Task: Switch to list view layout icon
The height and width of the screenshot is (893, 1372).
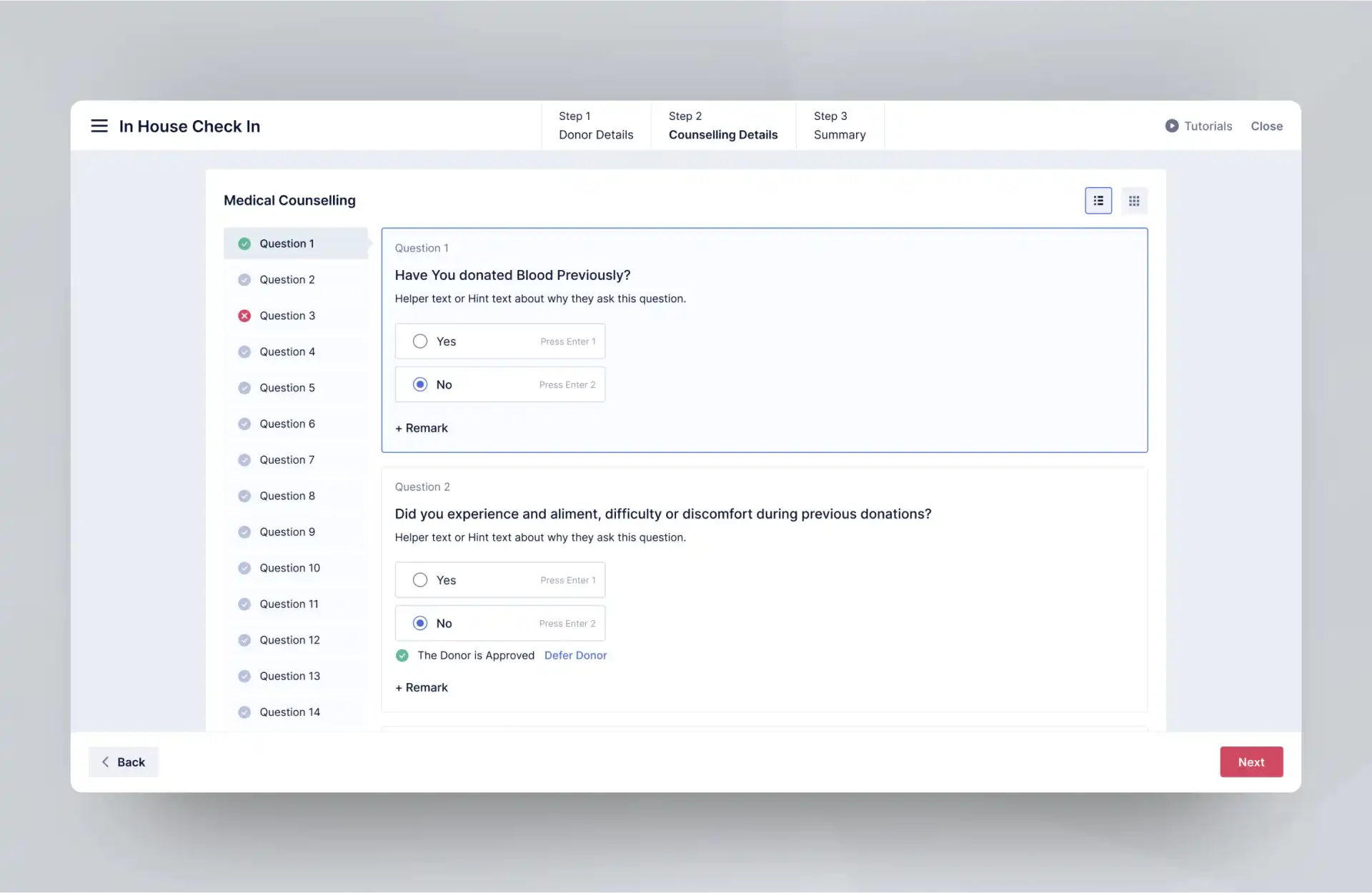Action: [x=1098, y=200]
